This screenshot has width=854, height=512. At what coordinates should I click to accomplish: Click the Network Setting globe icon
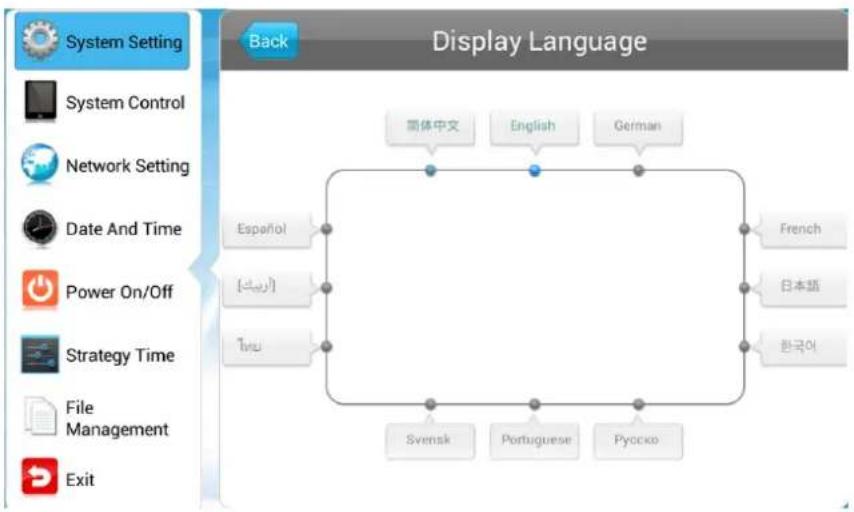[x=40, y=163]
